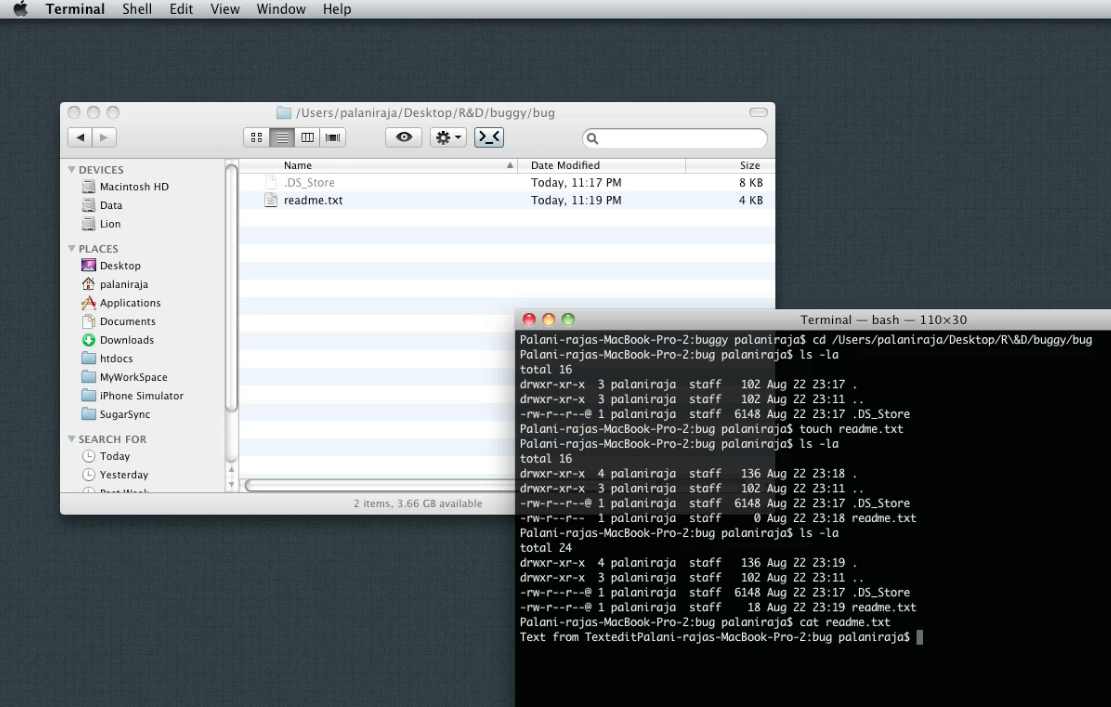Viewport: 1111px width, 707px height.
Task: Open the Window menu
Action: point(281,9)
